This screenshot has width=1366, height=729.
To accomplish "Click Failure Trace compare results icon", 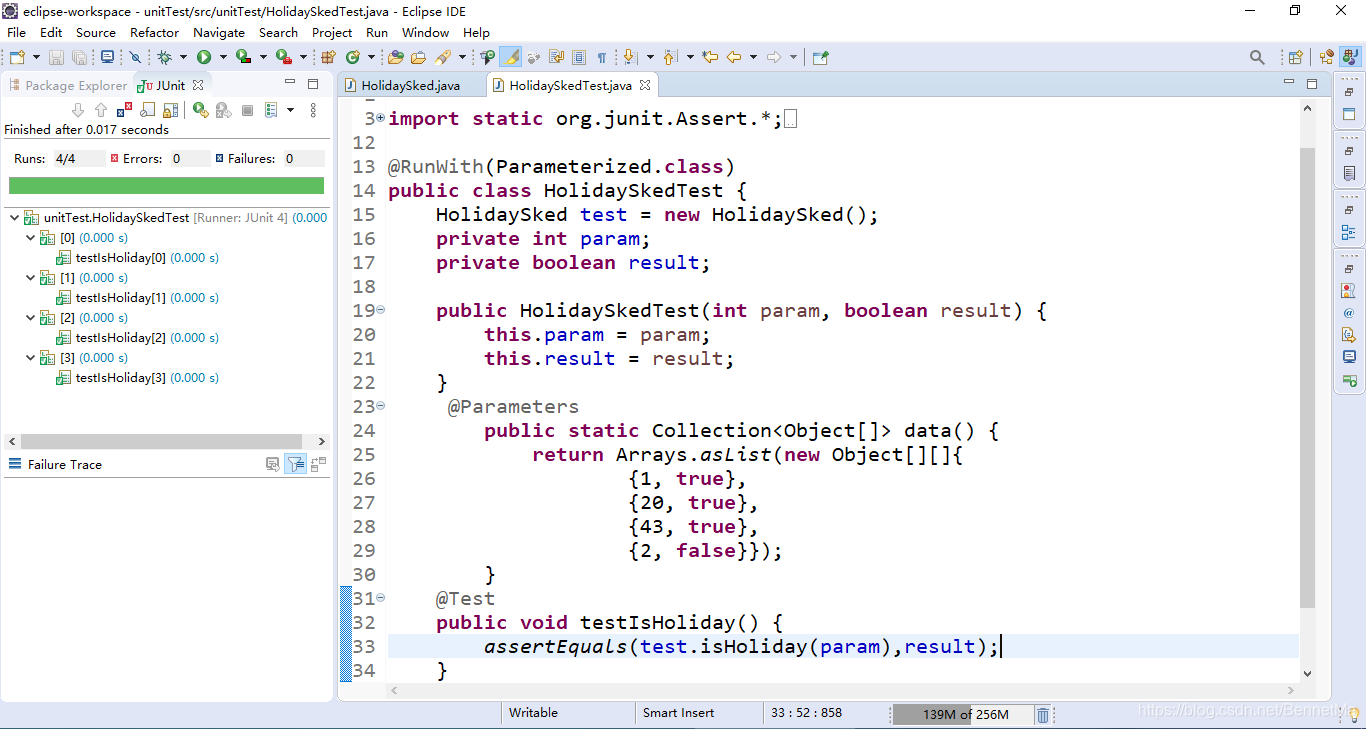I will (318, 464).
